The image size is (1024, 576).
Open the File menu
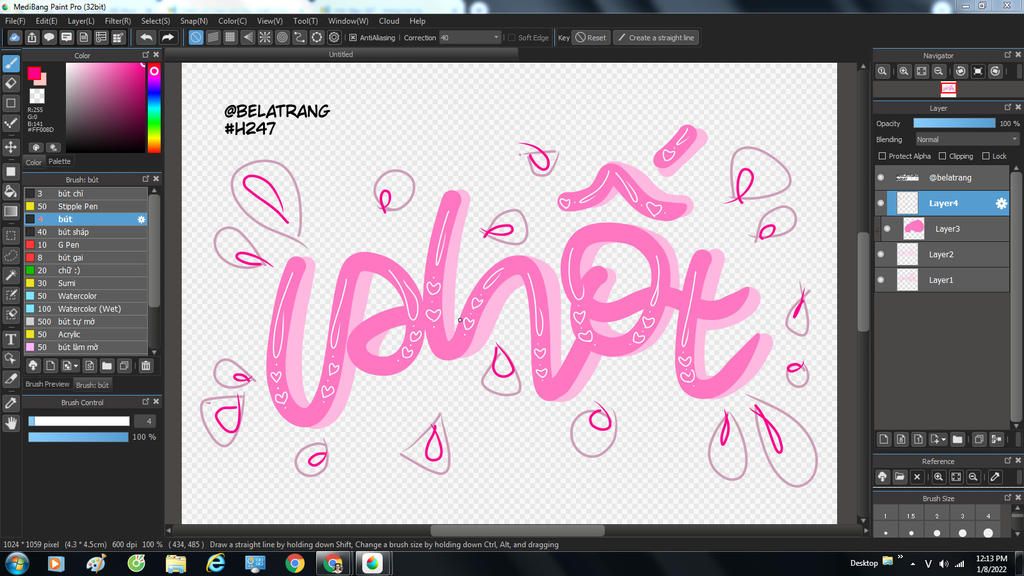point(15,21)
